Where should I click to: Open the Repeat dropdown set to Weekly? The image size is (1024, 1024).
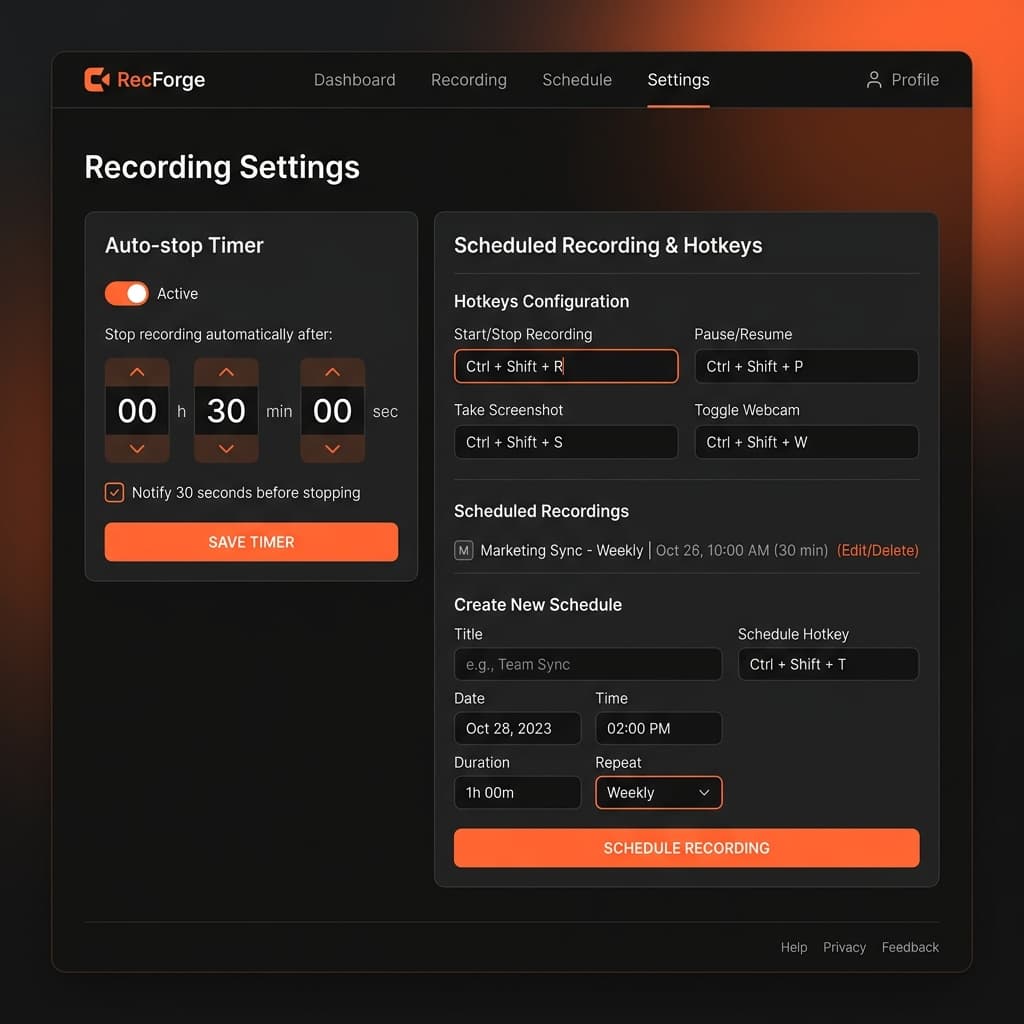coord(658,792)
